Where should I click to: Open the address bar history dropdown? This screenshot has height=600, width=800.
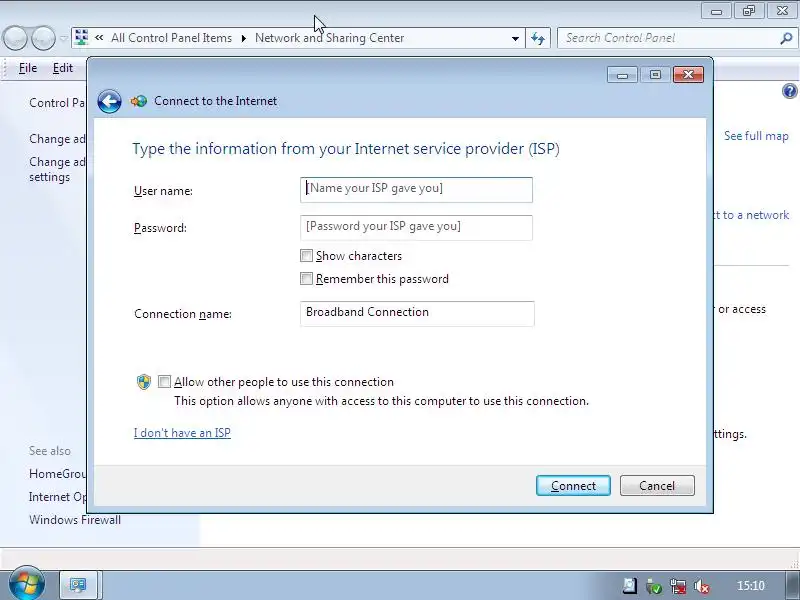click(x=515, y=38)
